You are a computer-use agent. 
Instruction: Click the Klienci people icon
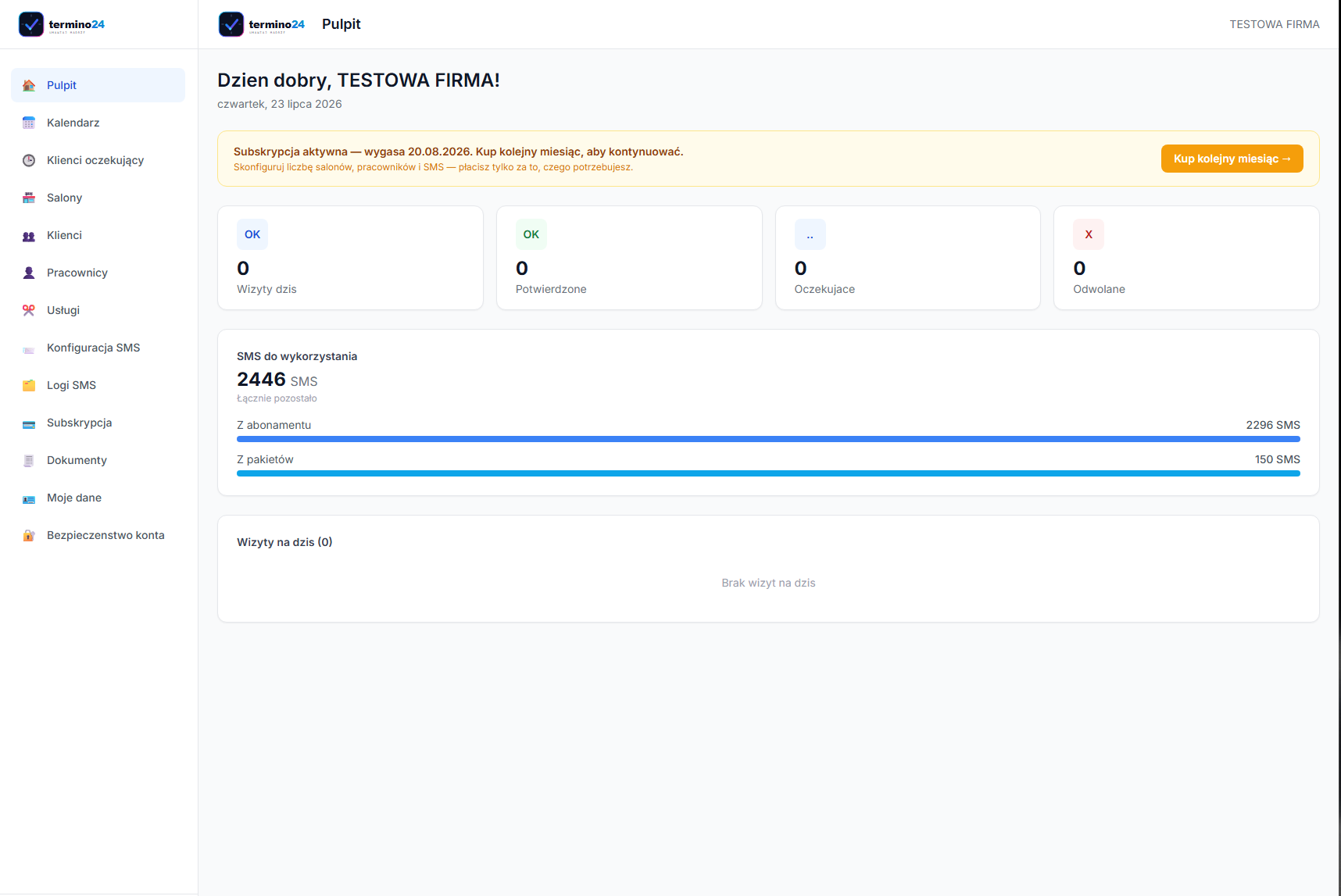coord(29,235)
